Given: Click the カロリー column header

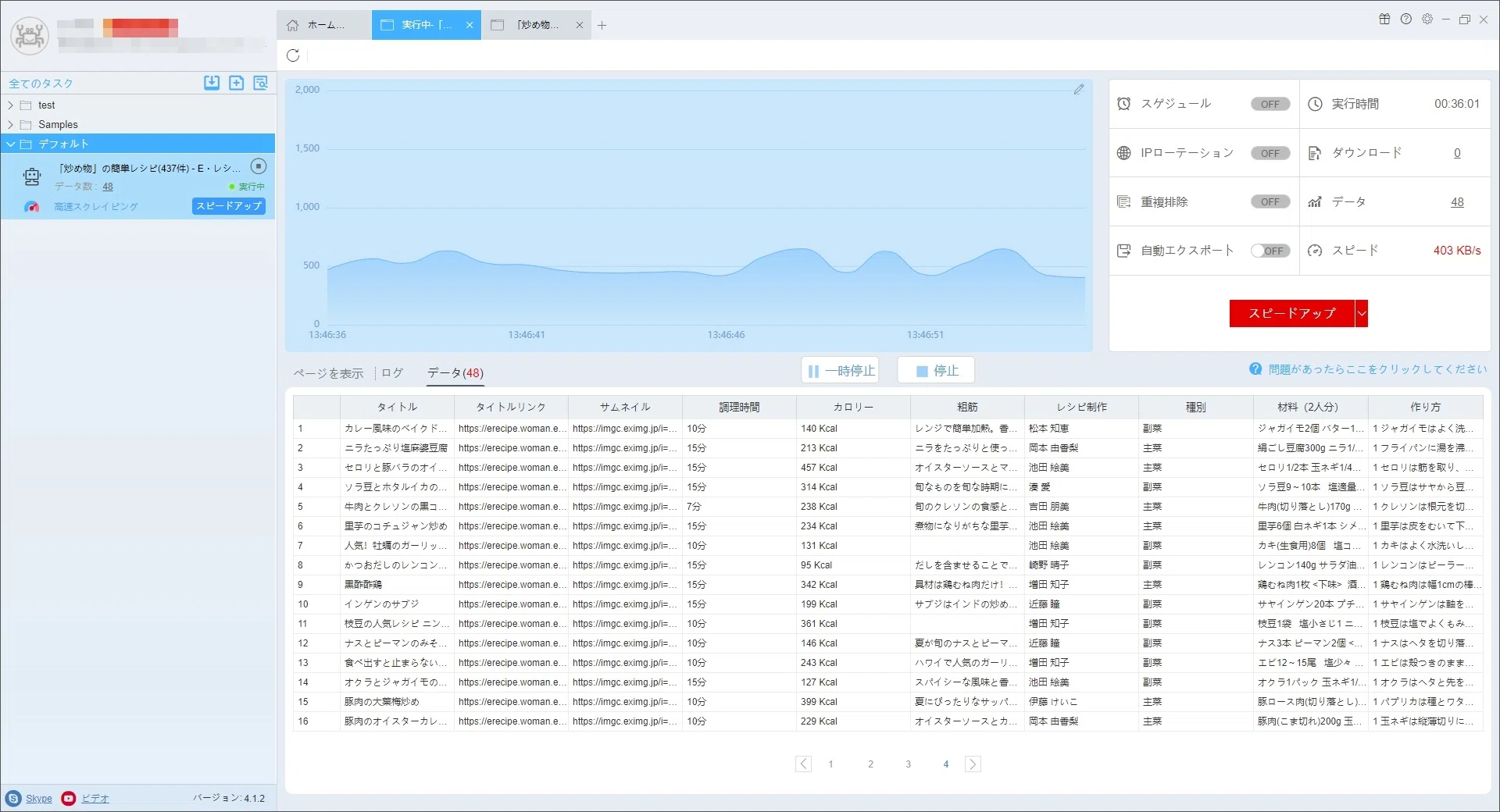Looking at the screenshot, I should (x=853, y=407).
